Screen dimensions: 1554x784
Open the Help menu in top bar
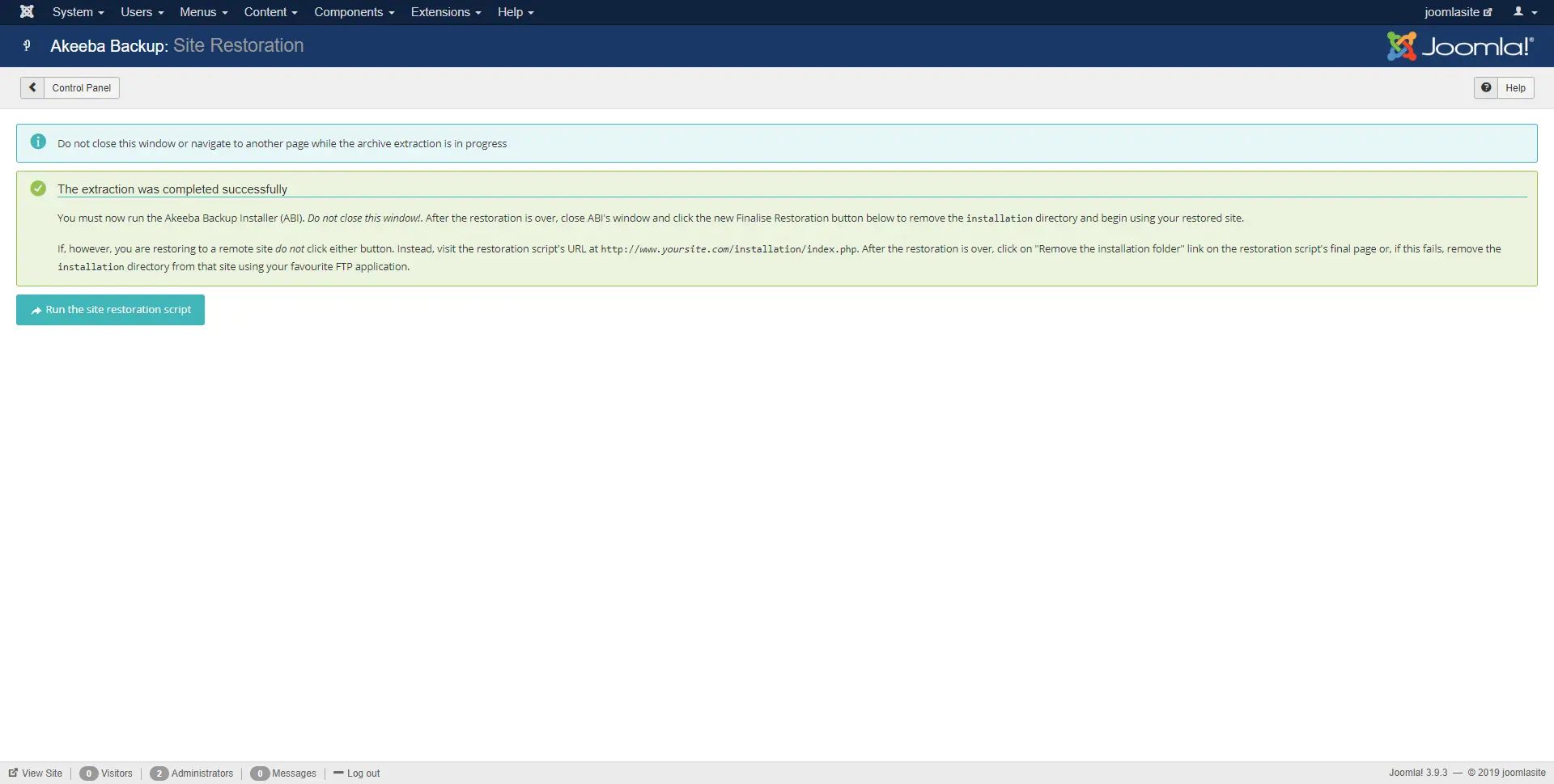click(x=516, y=12)
